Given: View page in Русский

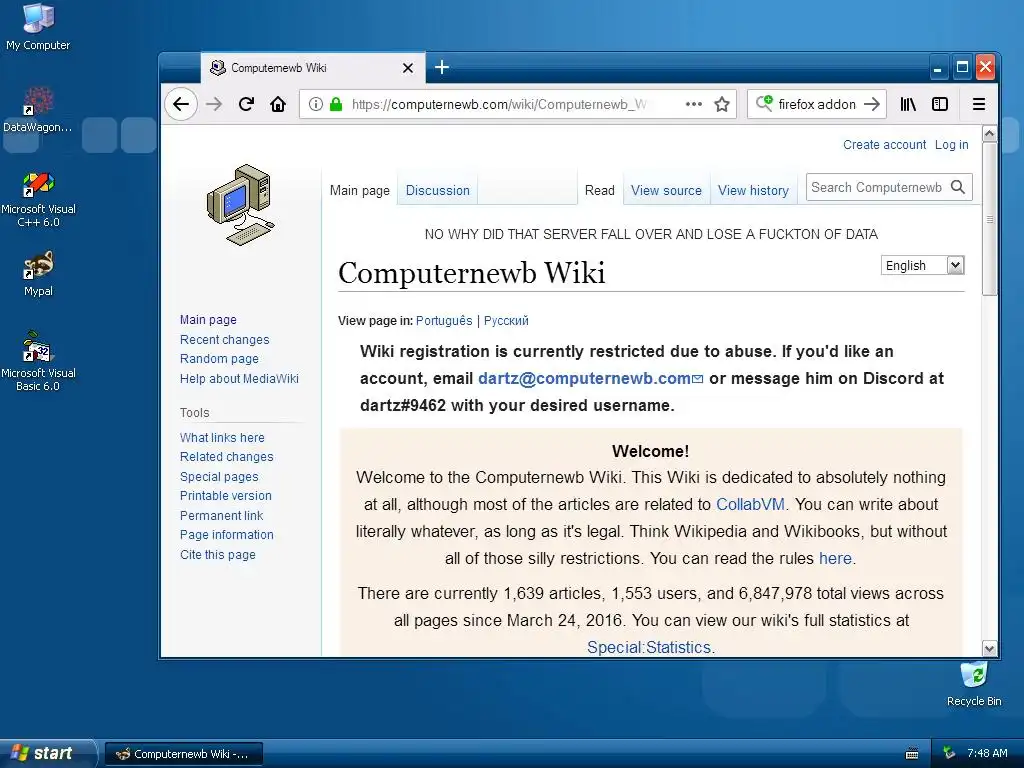Looking at the screenshot, I should click(x=506, y=321).
